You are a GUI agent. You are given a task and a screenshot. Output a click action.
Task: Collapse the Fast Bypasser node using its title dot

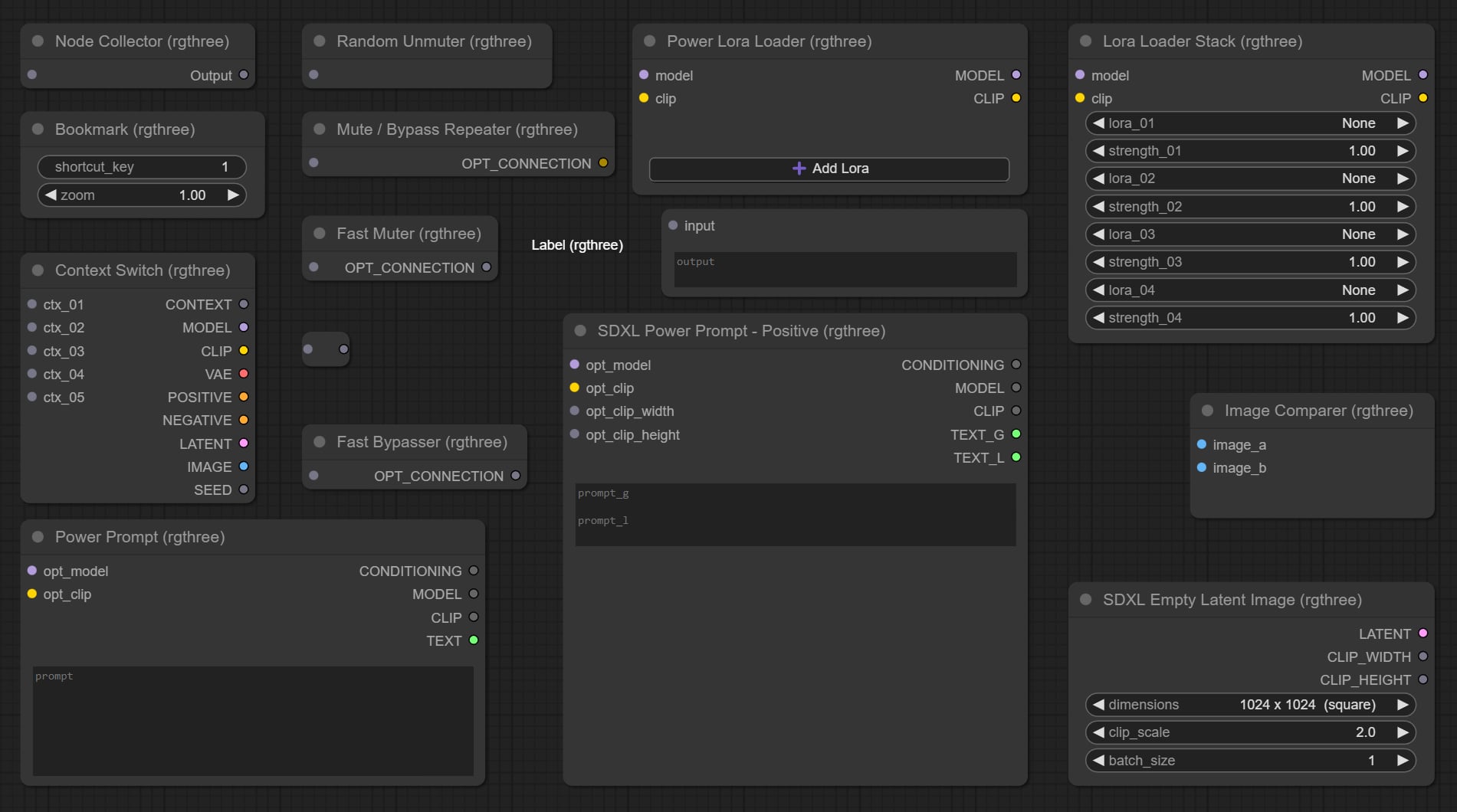coord(320,442)
